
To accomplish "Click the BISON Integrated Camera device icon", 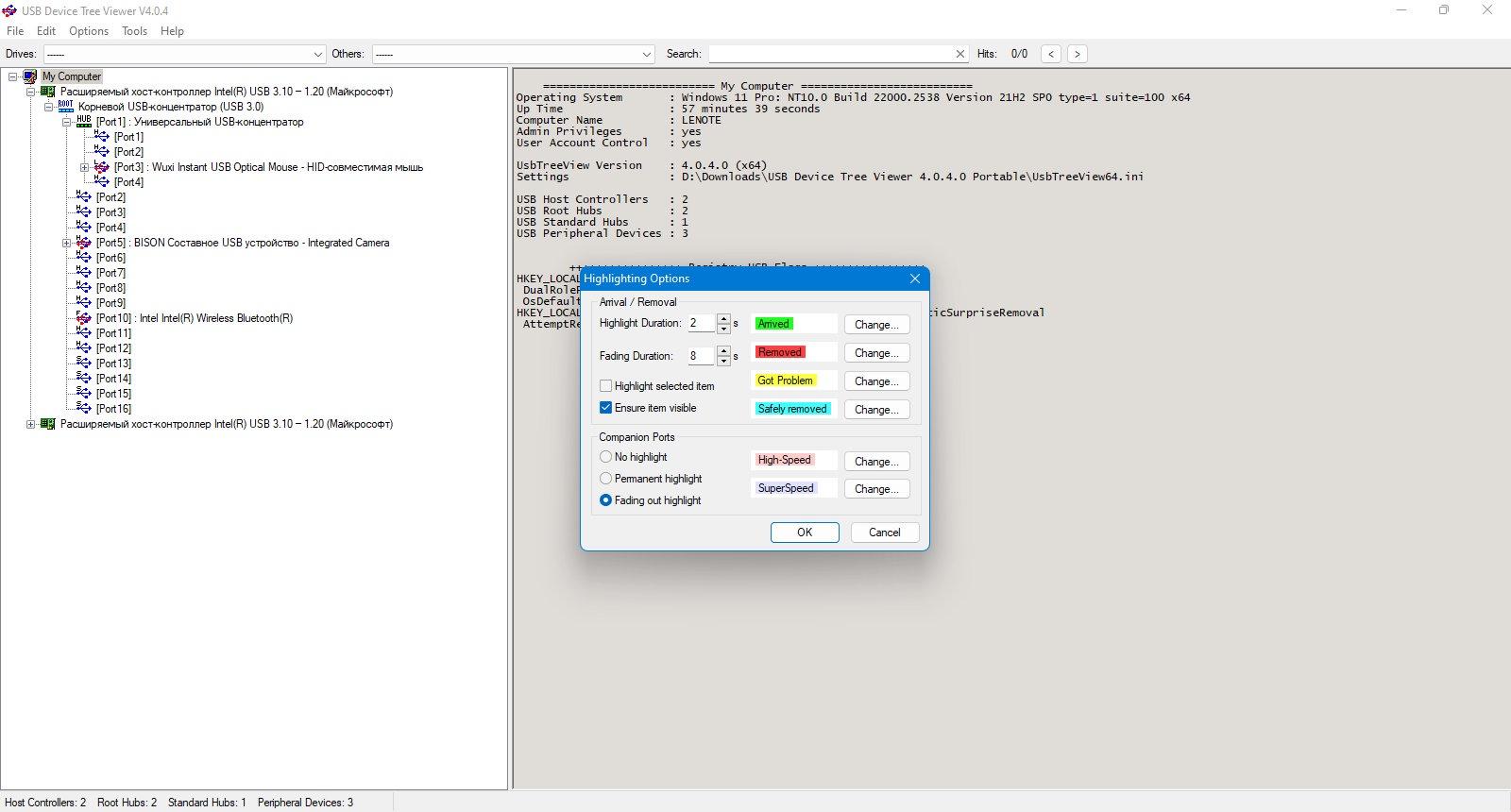I will tap(84, 243).
